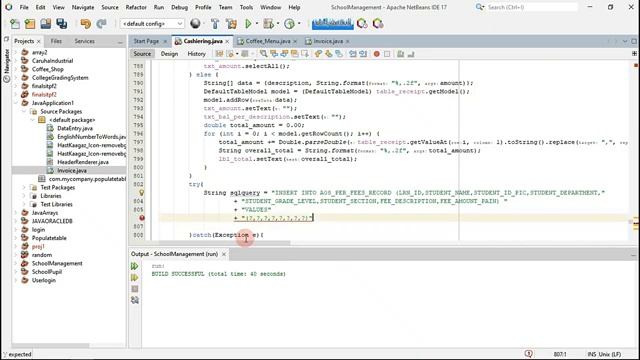Re-run the project from Output panel

[135, 267]
